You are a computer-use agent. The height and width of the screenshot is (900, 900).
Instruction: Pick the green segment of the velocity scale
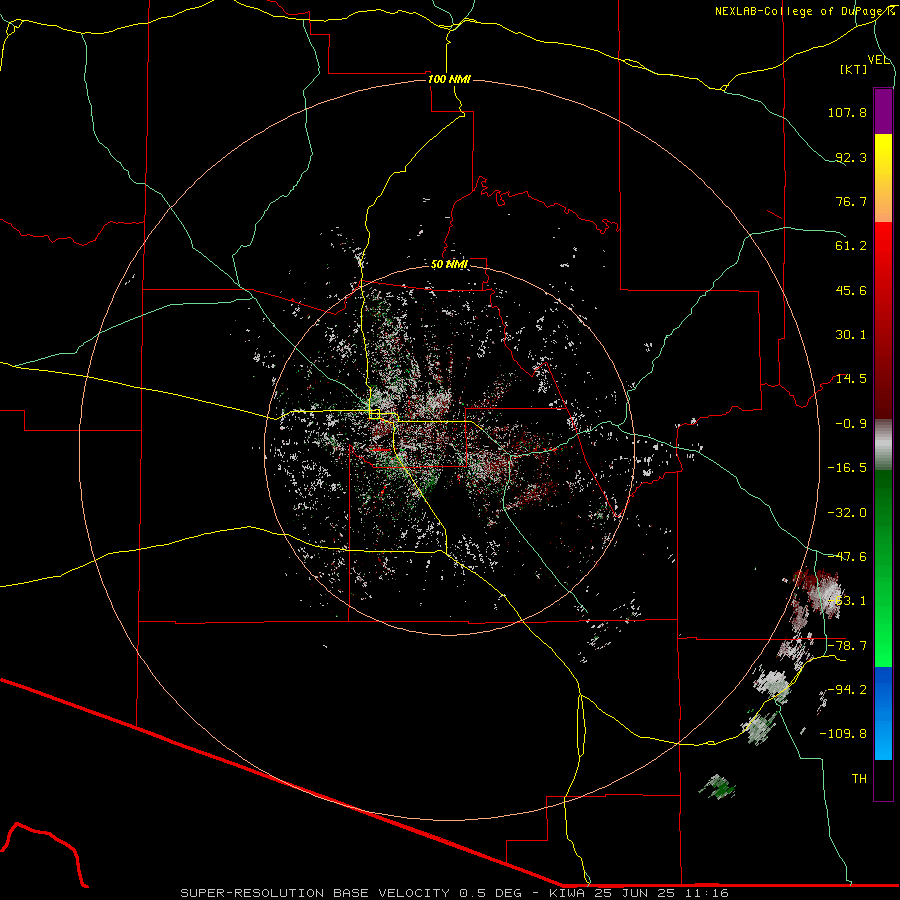883,568
